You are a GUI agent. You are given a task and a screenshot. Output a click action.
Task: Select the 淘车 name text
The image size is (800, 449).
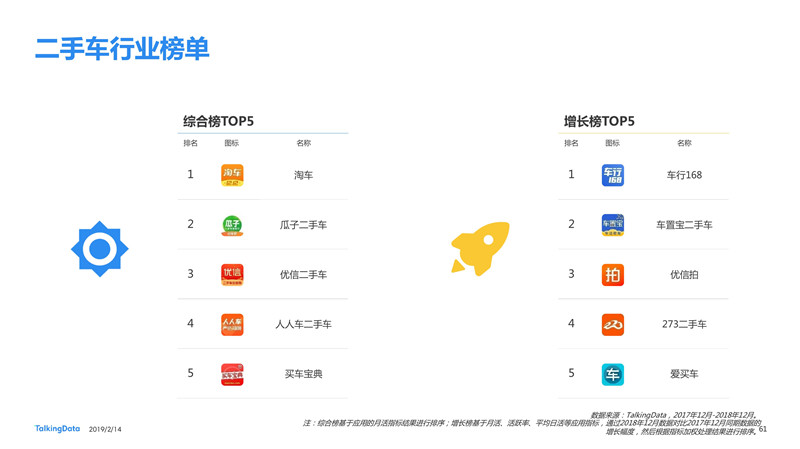(304, 175)
